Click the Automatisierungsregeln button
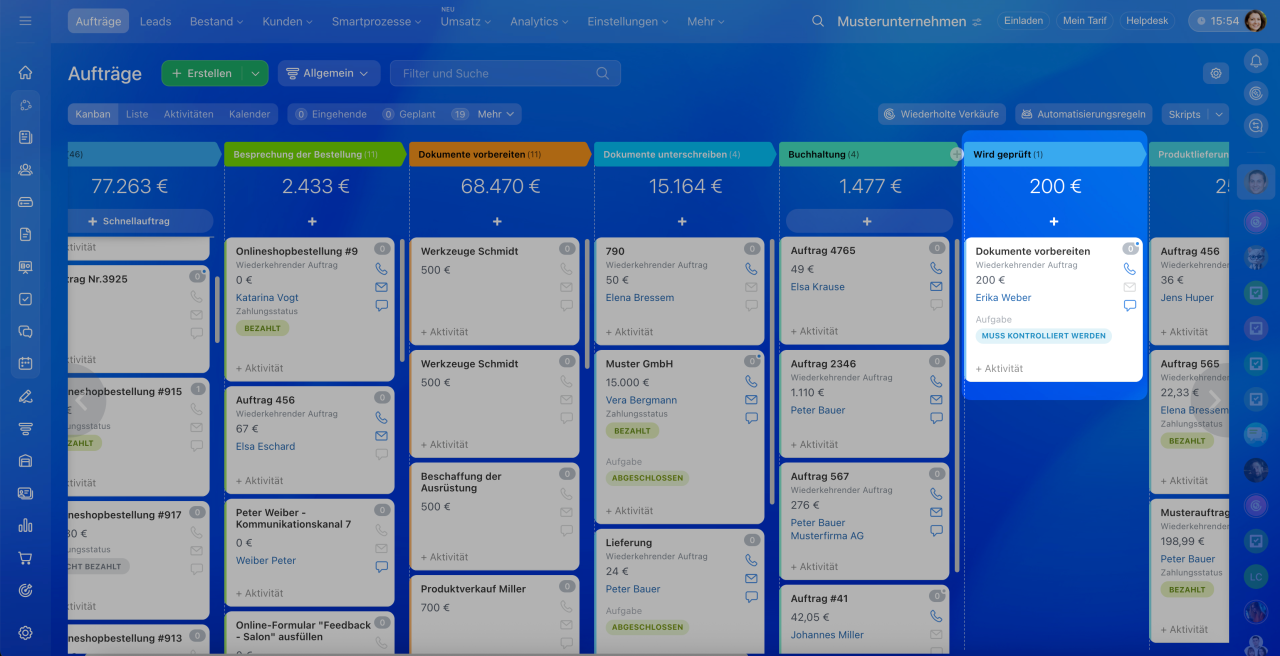 [1083, 114]
